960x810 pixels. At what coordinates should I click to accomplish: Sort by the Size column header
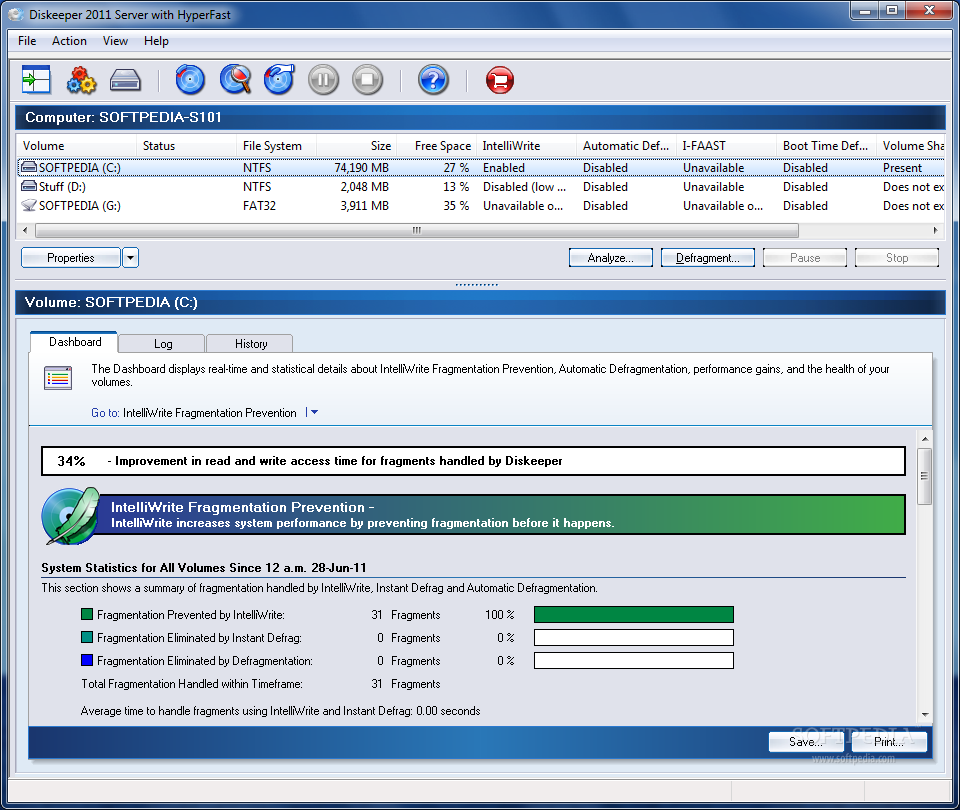point(356,146)
